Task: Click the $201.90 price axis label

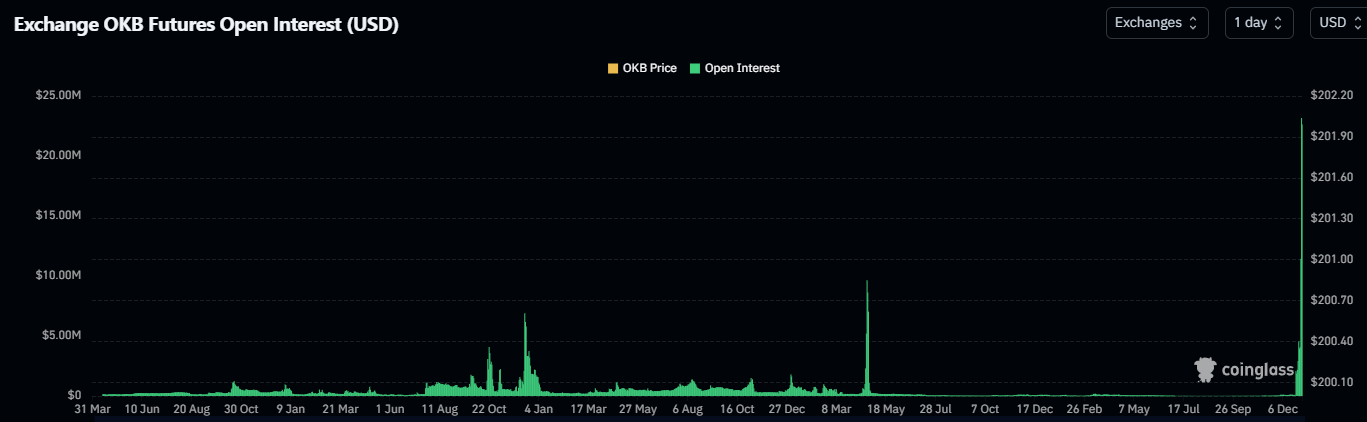Action: point(1331,136)
